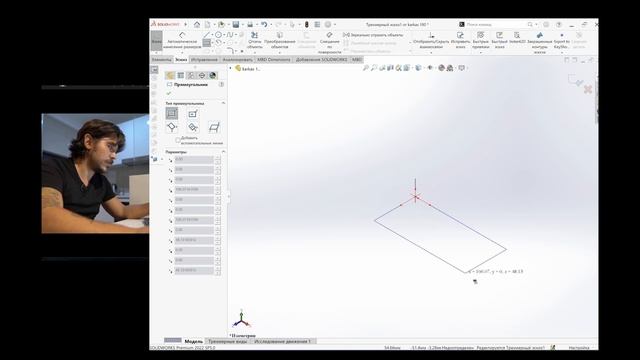Image resolution: width=640 pixels, height=360 pixels.
Task: Select the Spline sketch tool
Action: 230,35
